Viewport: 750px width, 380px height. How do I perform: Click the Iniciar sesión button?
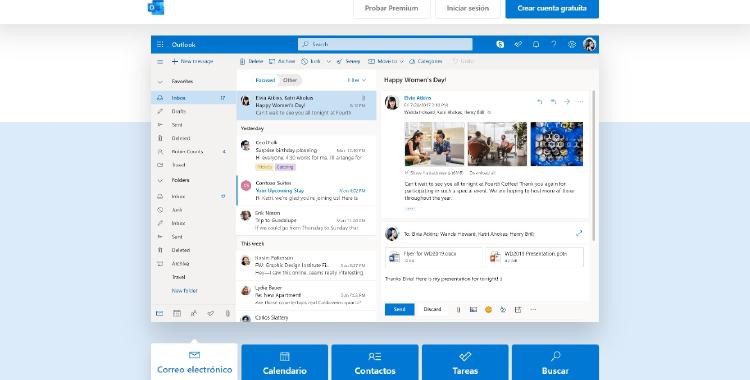coord(468,9)
